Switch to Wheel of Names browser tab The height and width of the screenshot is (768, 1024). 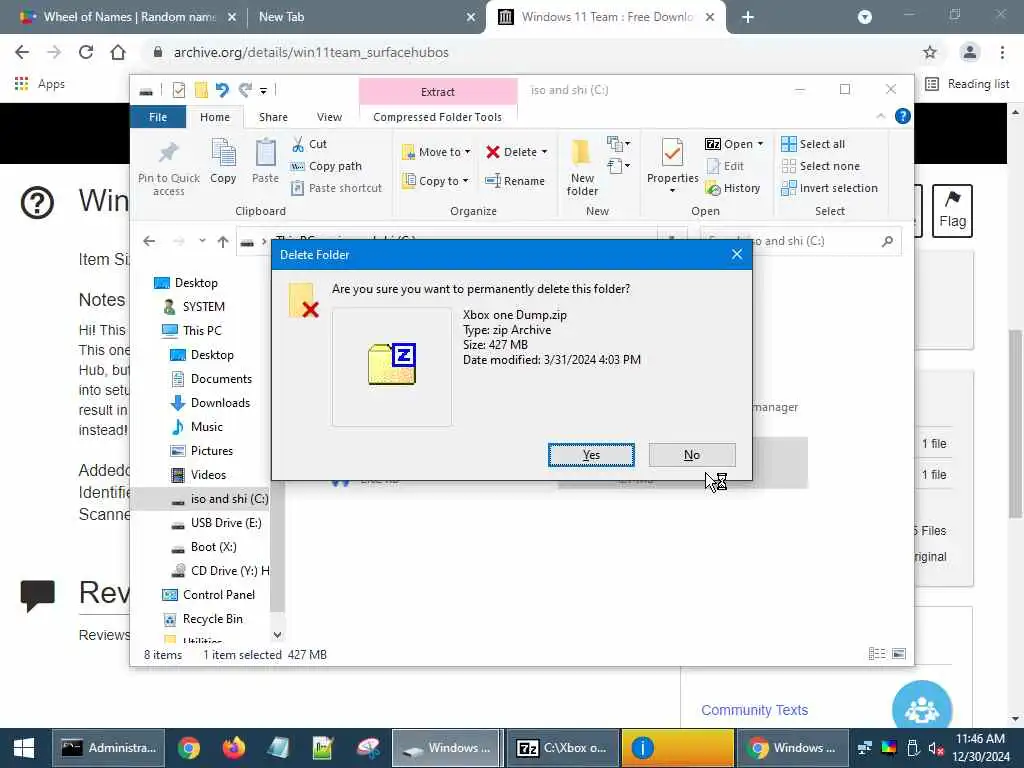(129, 17)
